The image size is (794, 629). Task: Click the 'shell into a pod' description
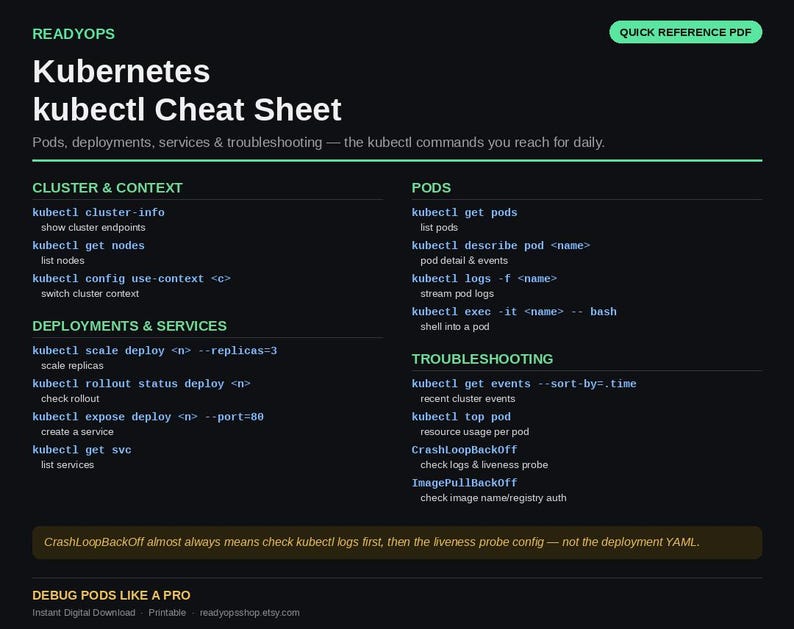(455, 327)
